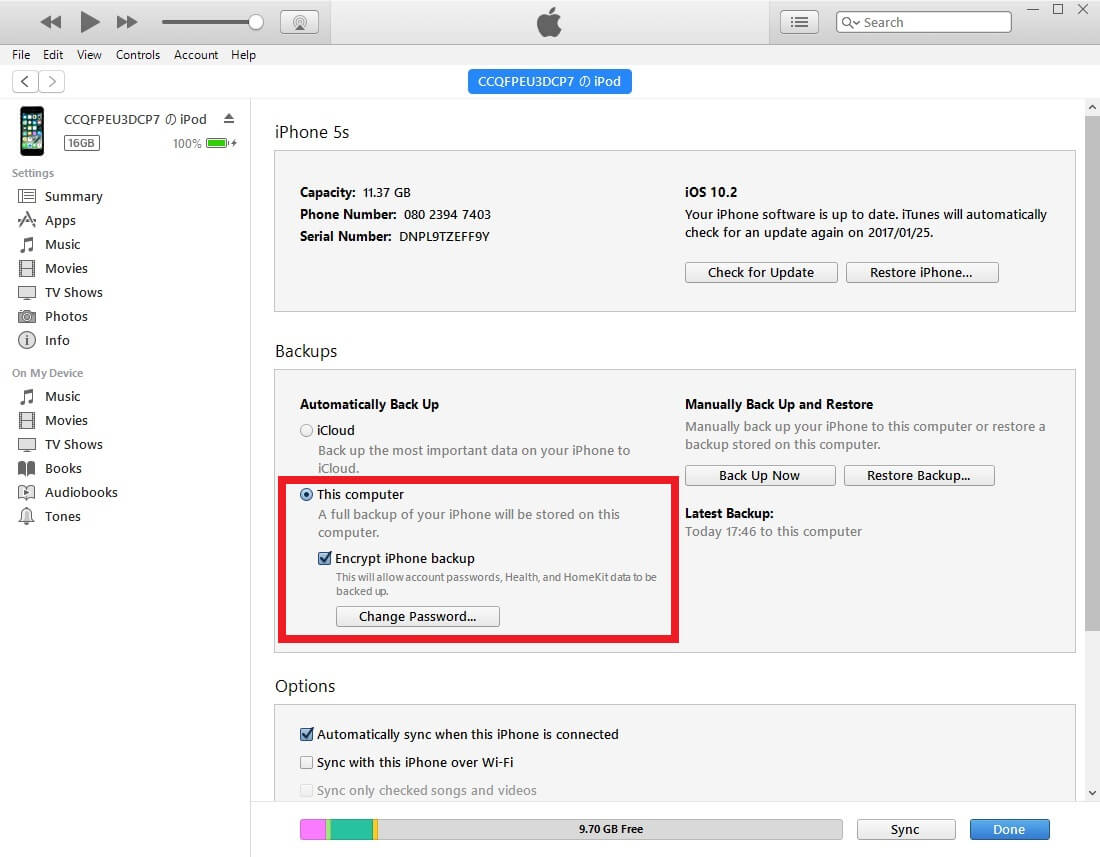Rewind to the previous track
Image resolution: width=1100 pixels, height=857 pixels.
(x=51, y=22)
